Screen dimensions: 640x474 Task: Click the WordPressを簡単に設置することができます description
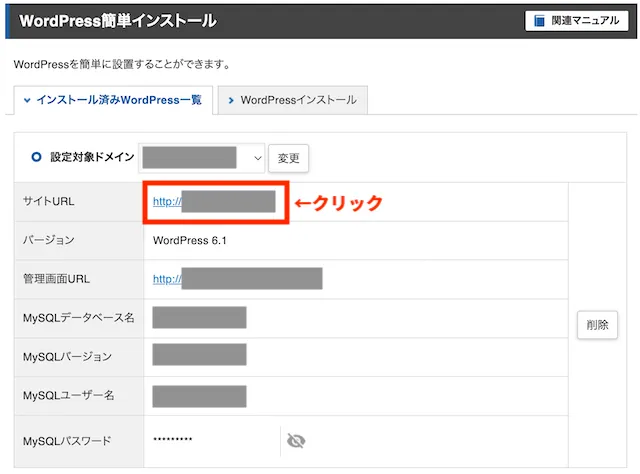[x=122, y=65]
